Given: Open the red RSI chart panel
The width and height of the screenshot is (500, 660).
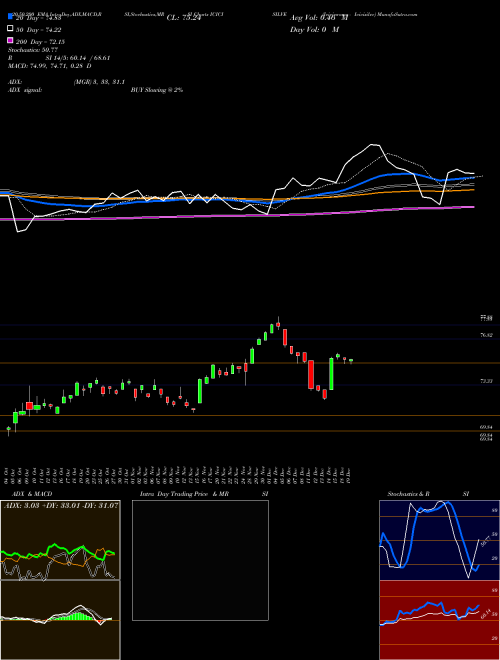Looking at the screenshot, I should pyautogui.click(x=439, y=620).
